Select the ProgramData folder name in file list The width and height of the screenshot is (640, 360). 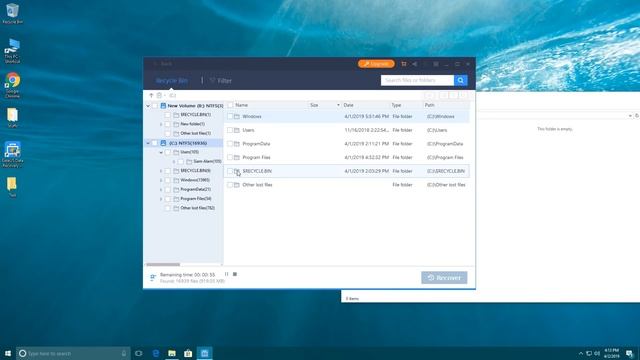coord(256,144)
